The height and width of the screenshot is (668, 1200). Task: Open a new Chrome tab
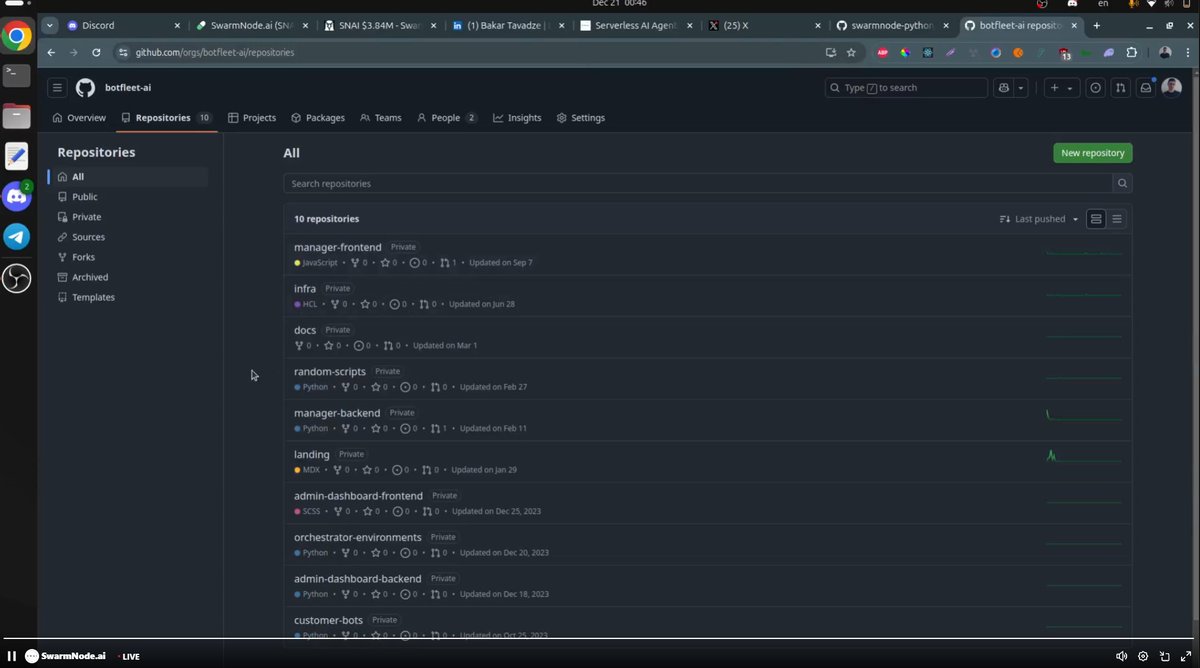[1097, 25]
